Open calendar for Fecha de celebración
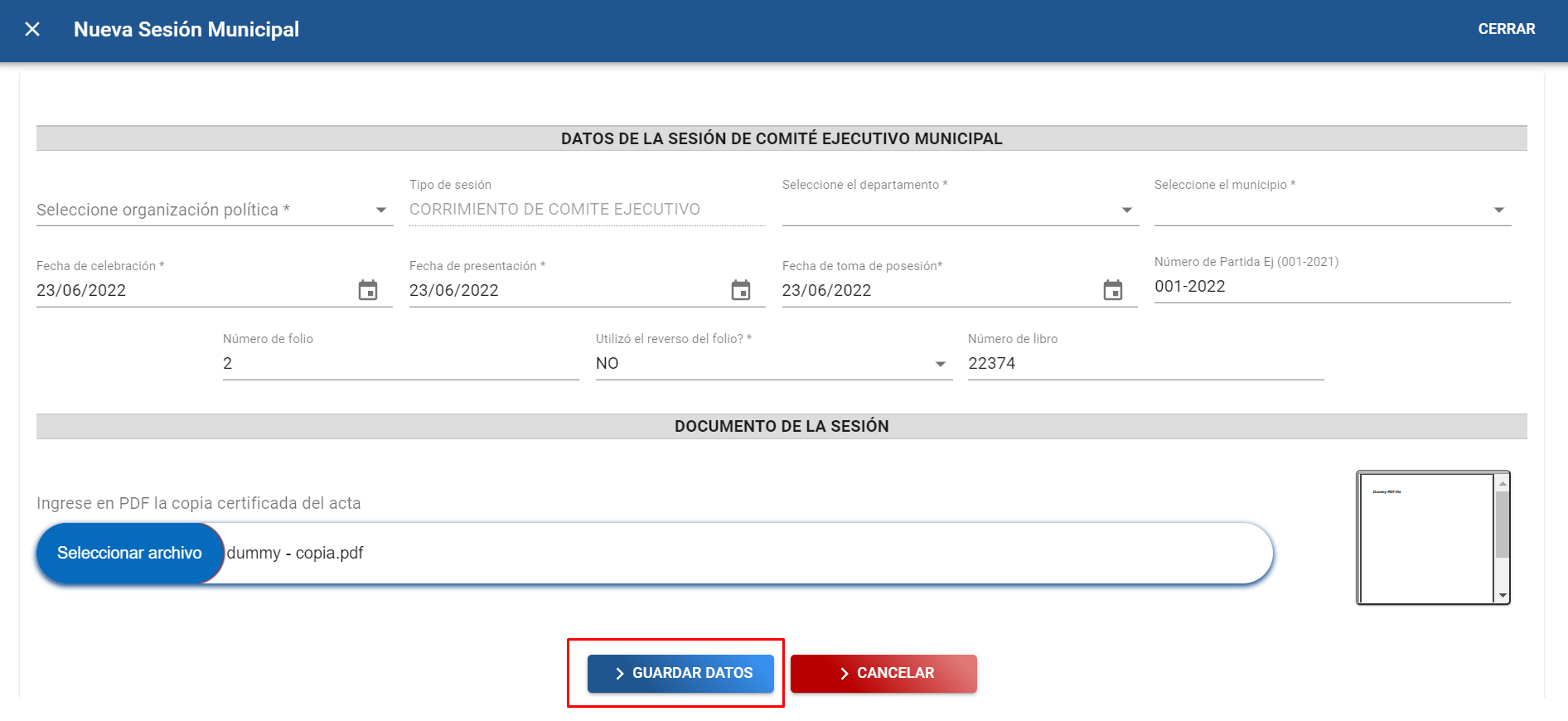Screen dimensions: 1568x721 point(368,290)
